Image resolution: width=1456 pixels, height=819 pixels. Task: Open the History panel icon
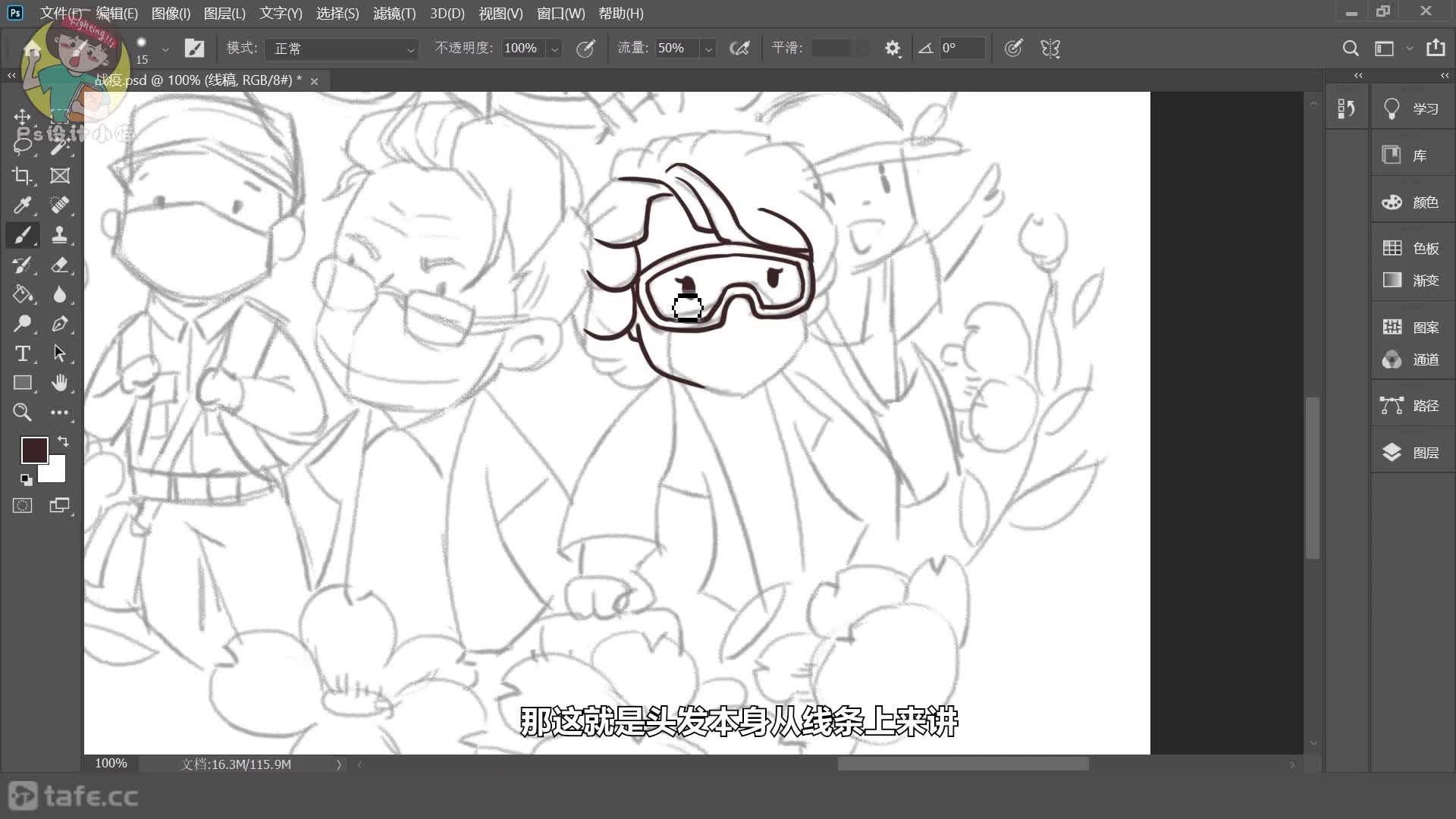1347,109
